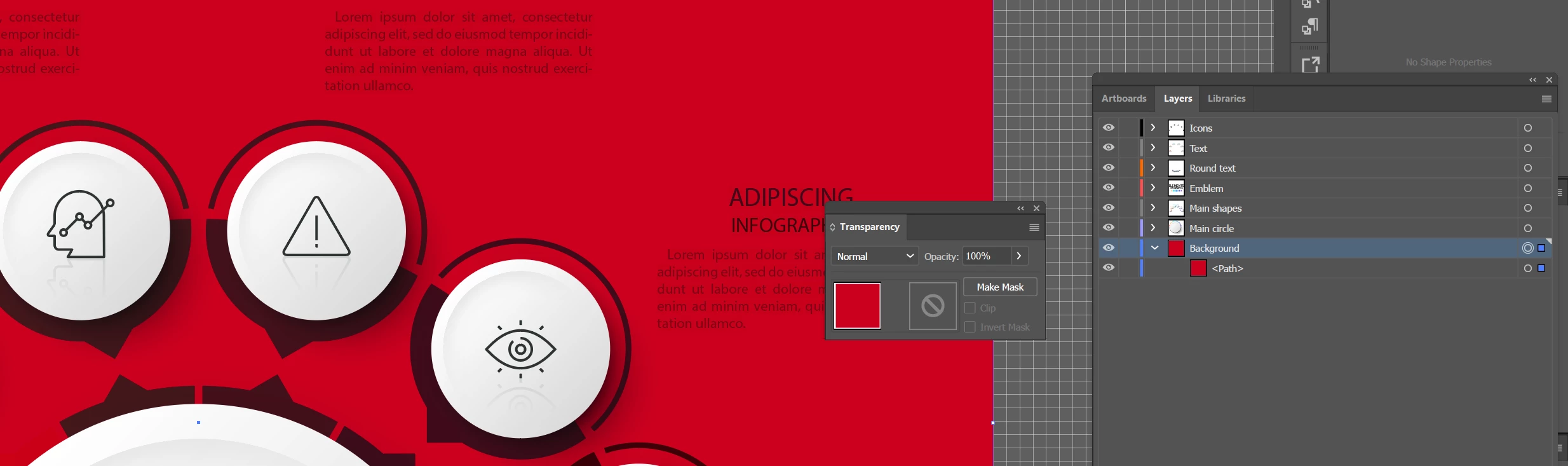This screenshot has height=466, width=1568.
Task: Hide the Text layer
Action: pos(1109,147)
